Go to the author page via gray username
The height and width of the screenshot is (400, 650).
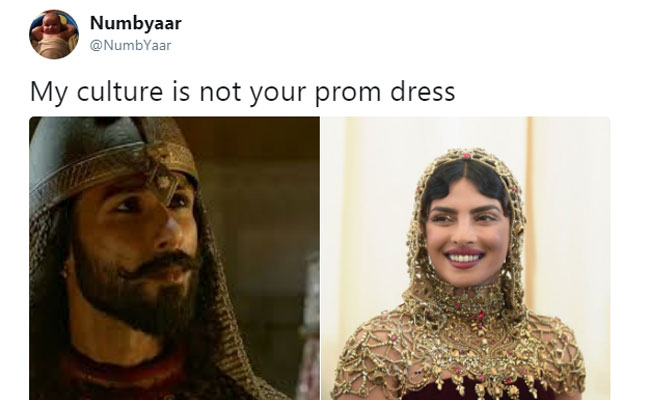tap(131, 45)
